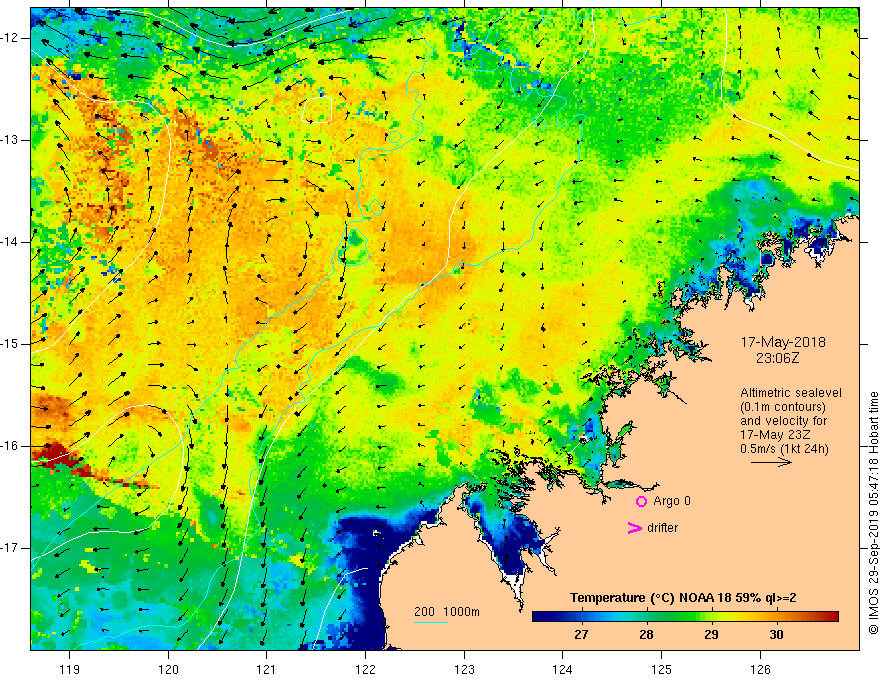Click the '23:06Z' time label

pyautogui.click(x=777, y=358)
